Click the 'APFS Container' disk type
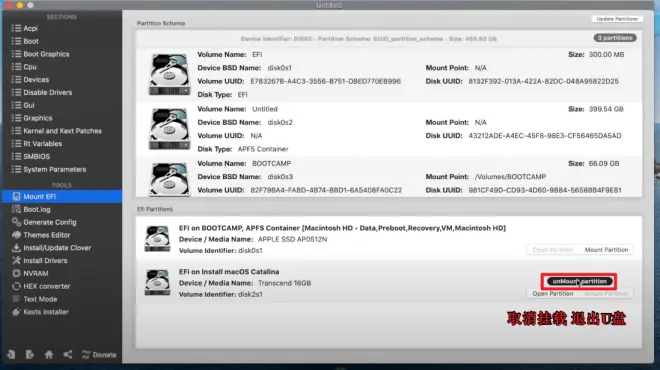The image size is (660, 370). (263, 149)
